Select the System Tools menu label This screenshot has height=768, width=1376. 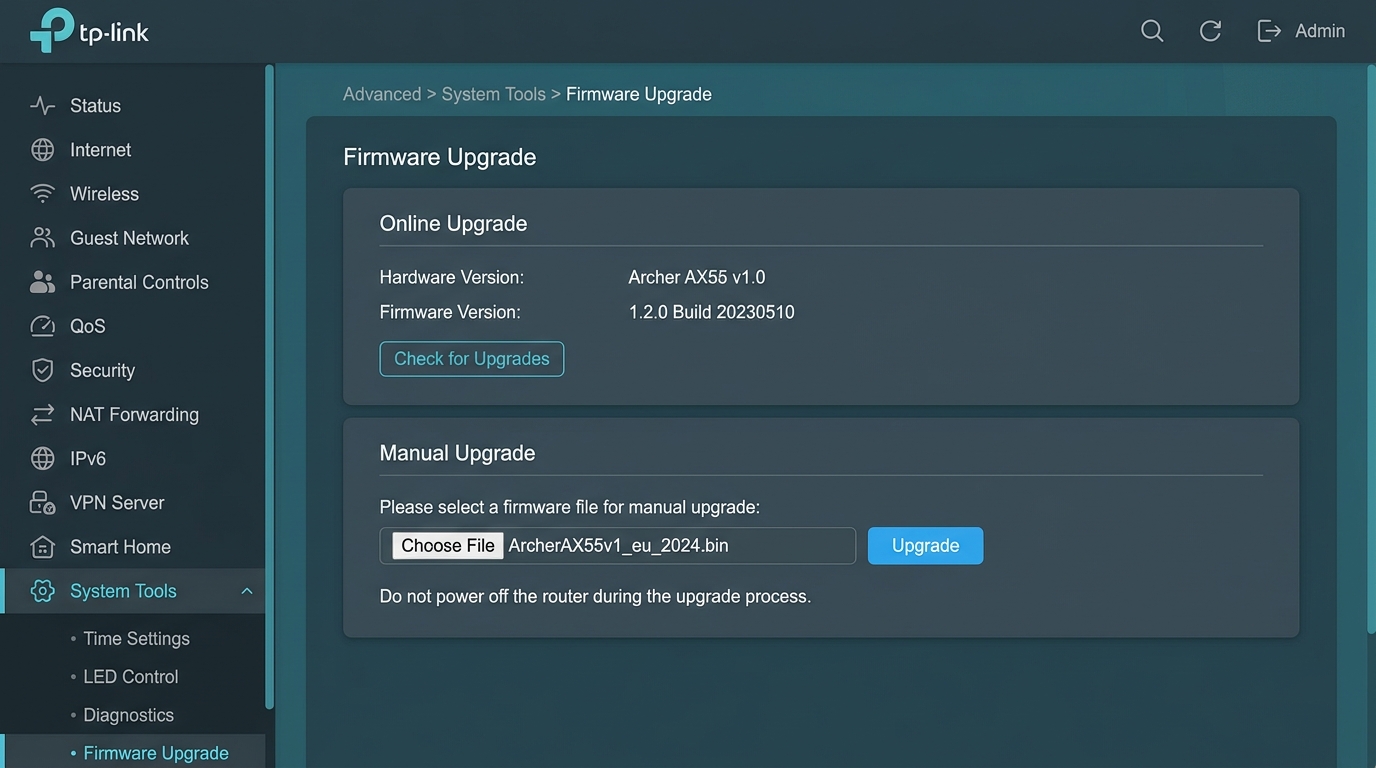pos(123,591)
